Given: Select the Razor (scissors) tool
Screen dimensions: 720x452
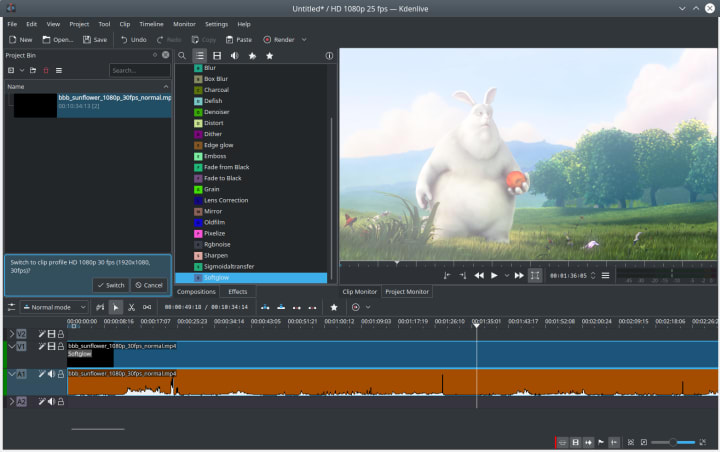Looking at the screenshot, I should coord(131,307).
